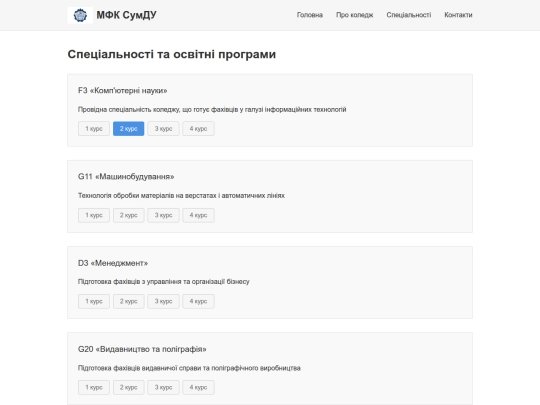Pick 4 курс in Видавництво та поліграфія card
The height and width of the screenshot is (405, 540).
(x=198, y=387)
